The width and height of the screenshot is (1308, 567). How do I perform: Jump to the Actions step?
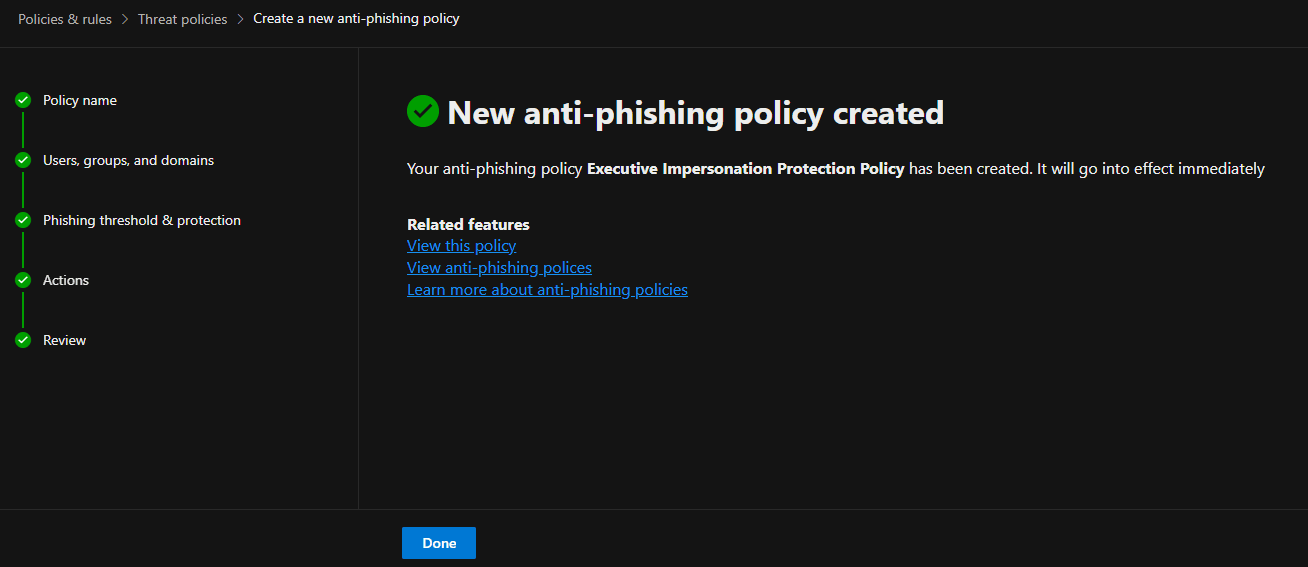point(66,280)
